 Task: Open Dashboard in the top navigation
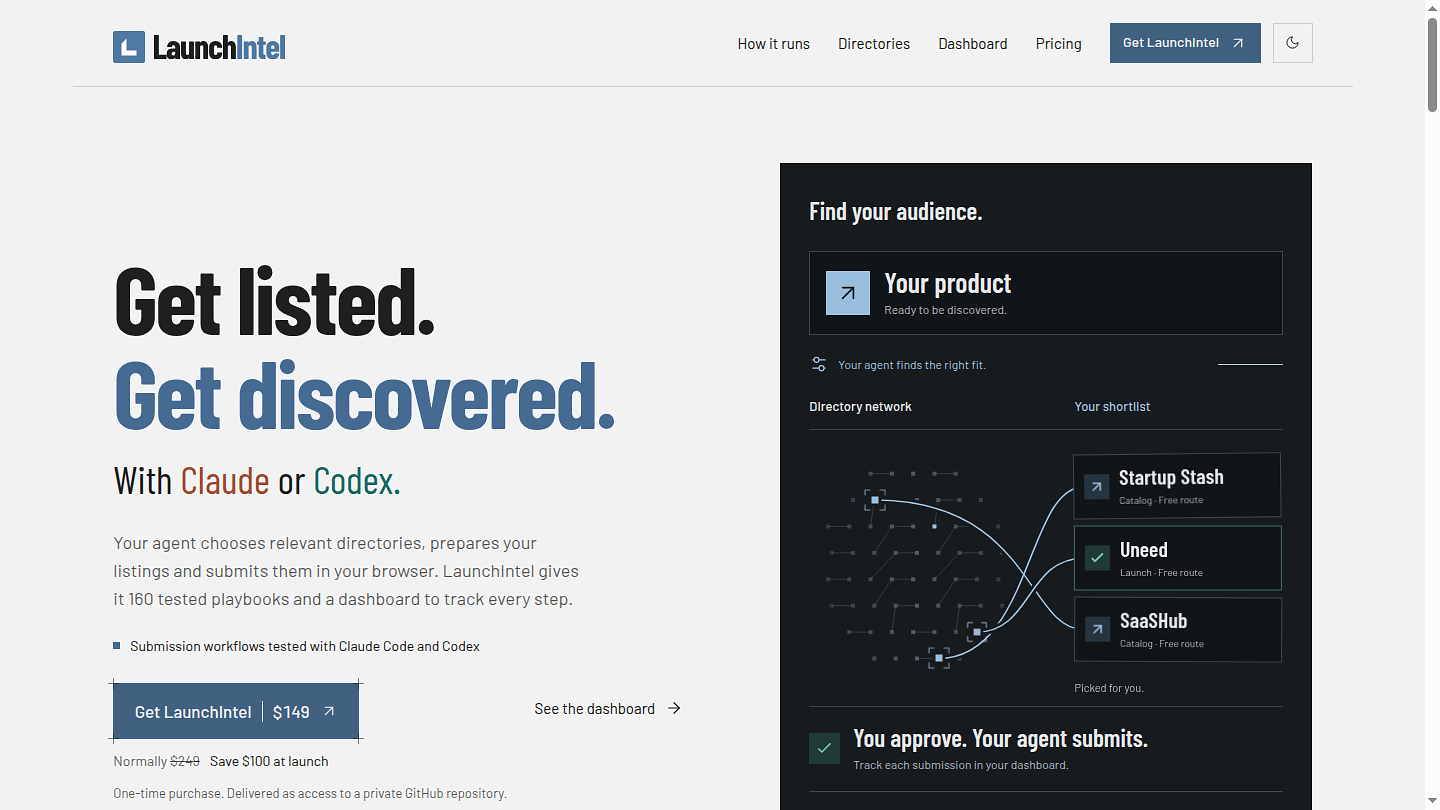tap(973, 44)
